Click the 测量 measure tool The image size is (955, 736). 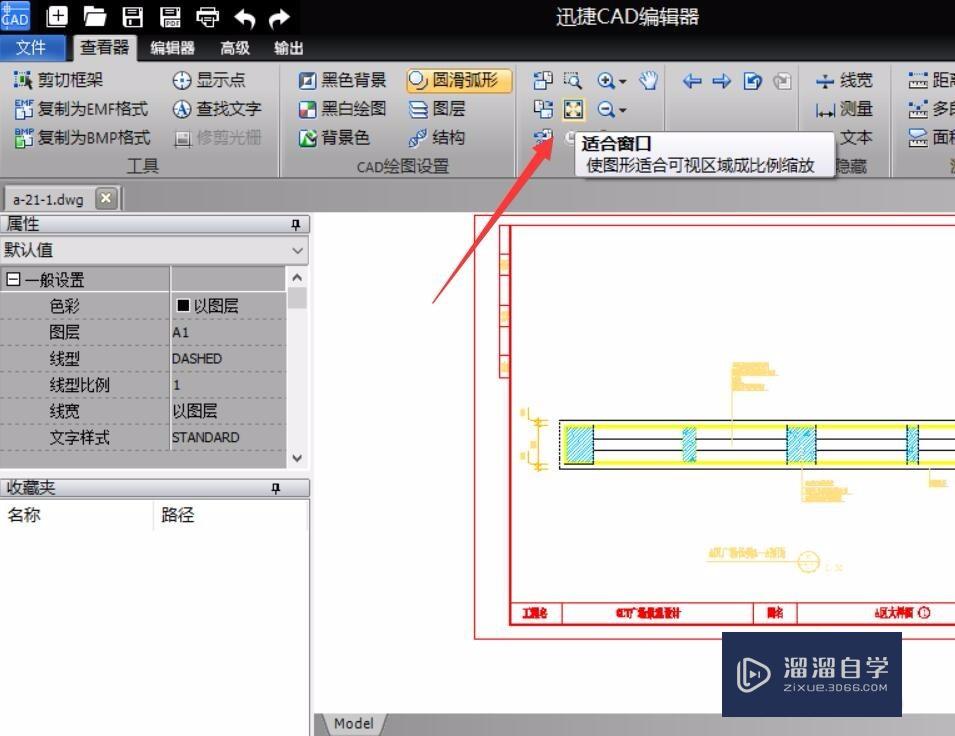click(x=849, y=109)
